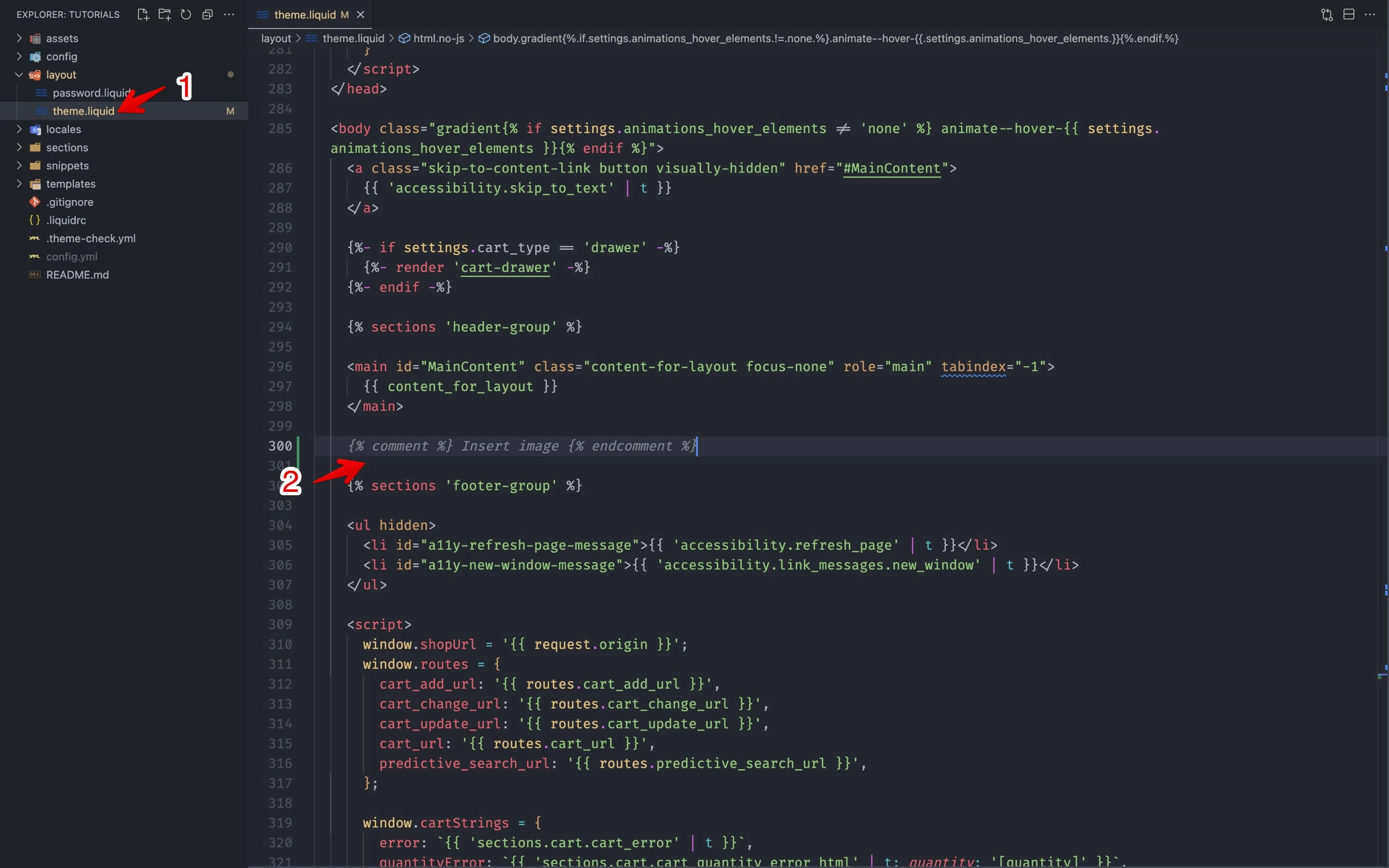Click the EXPLORER: TUTORIALS panel title
This screenshot has width=1389, height=868.
[x=68, y=14]
